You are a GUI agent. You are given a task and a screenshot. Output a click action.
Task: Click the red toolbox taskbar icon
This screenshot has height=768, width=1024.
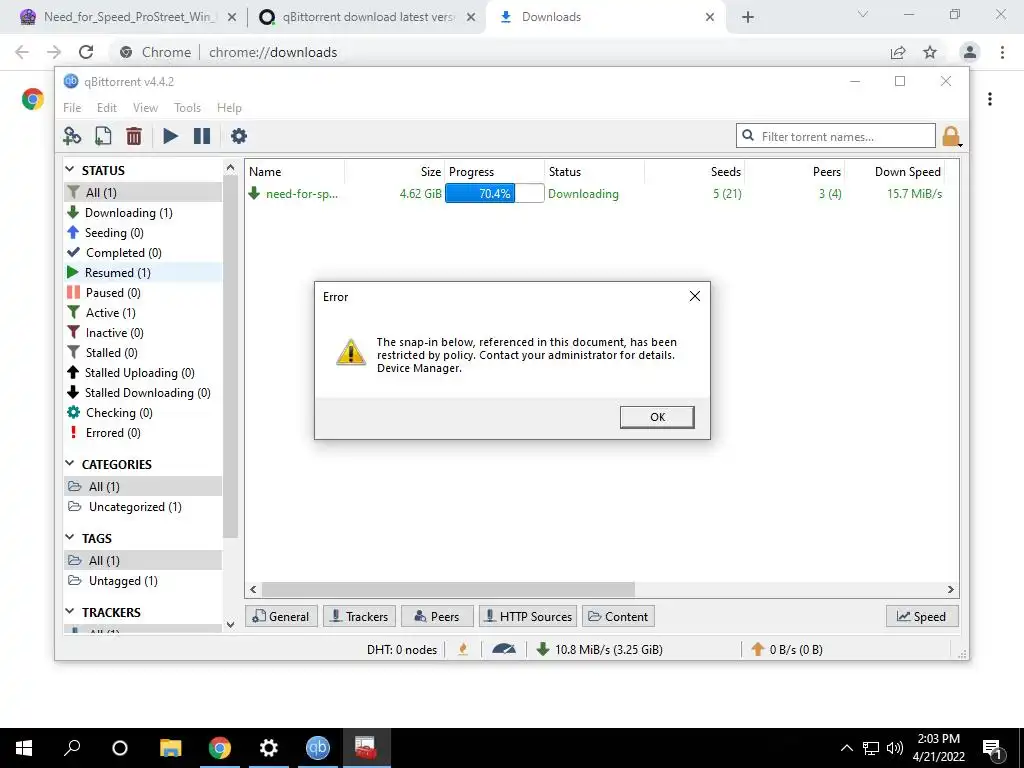click(366, 748)
